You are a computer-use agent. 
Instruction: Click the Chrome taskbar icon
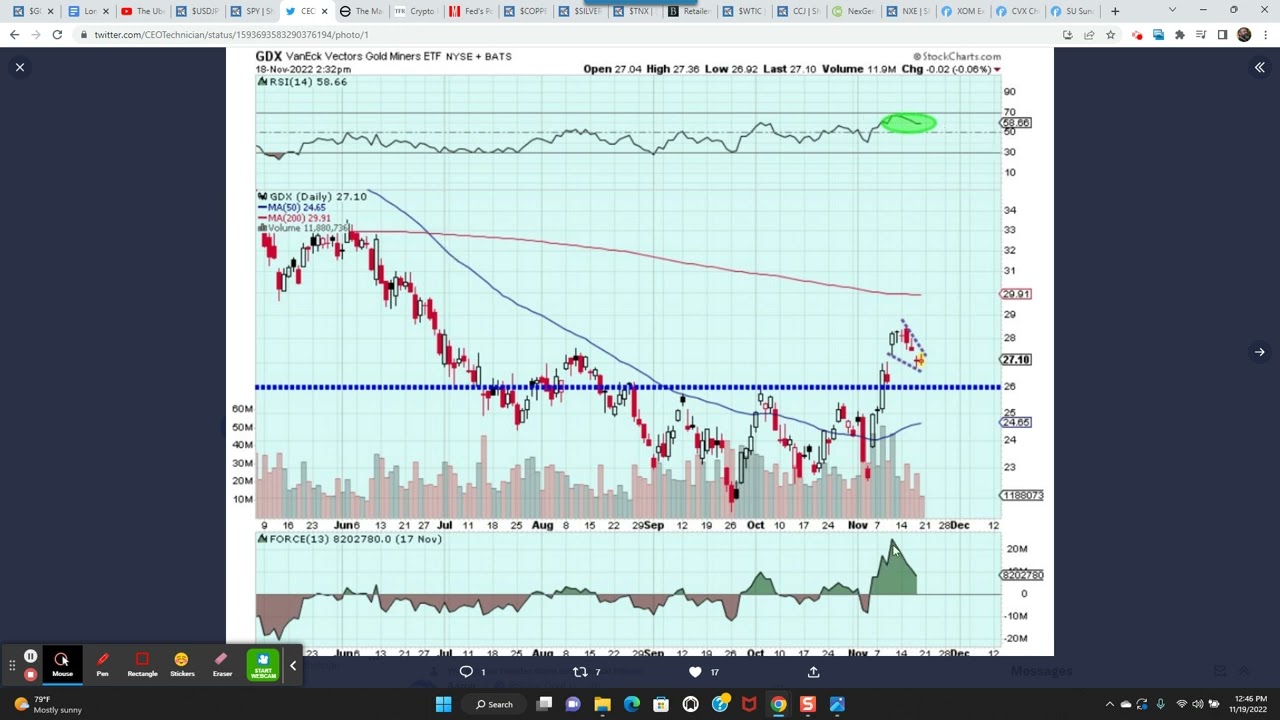click(x=778, y=704)
